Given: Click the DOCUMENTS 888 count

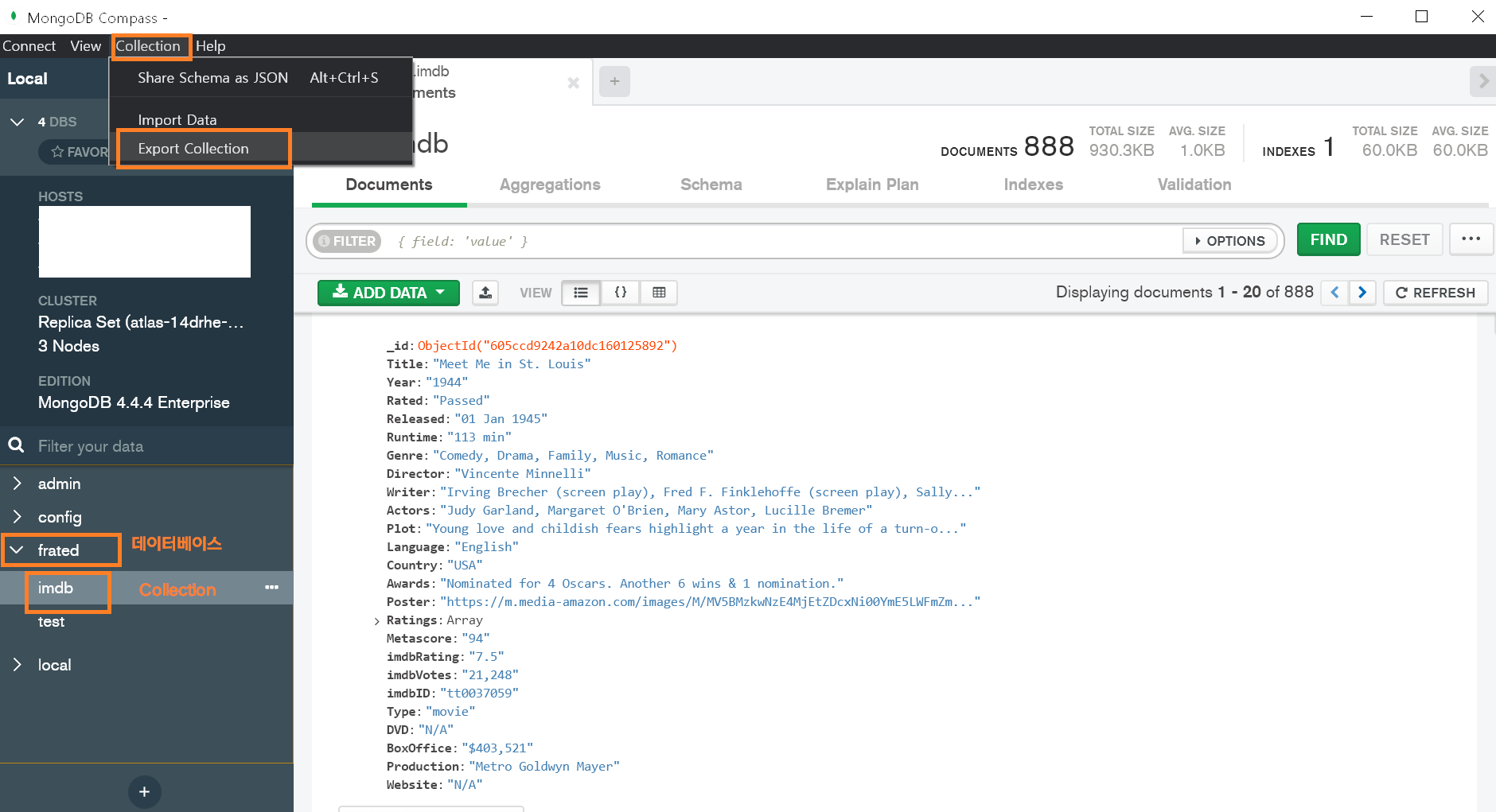Looking at the screenshot, I should pyautogui.click(x=1007, y=147).
